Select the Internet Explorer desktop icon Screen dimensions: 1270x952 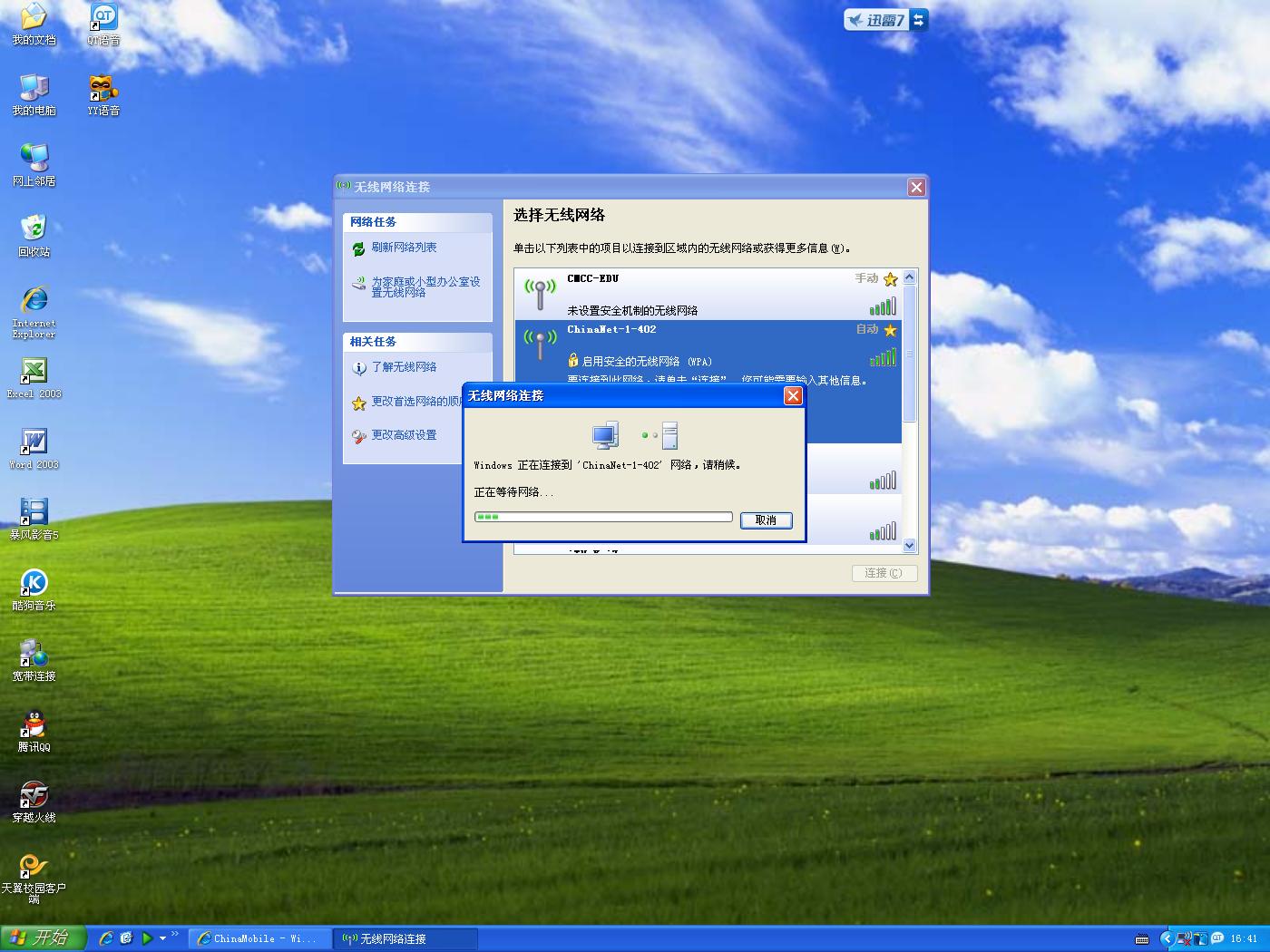point(34,313)
